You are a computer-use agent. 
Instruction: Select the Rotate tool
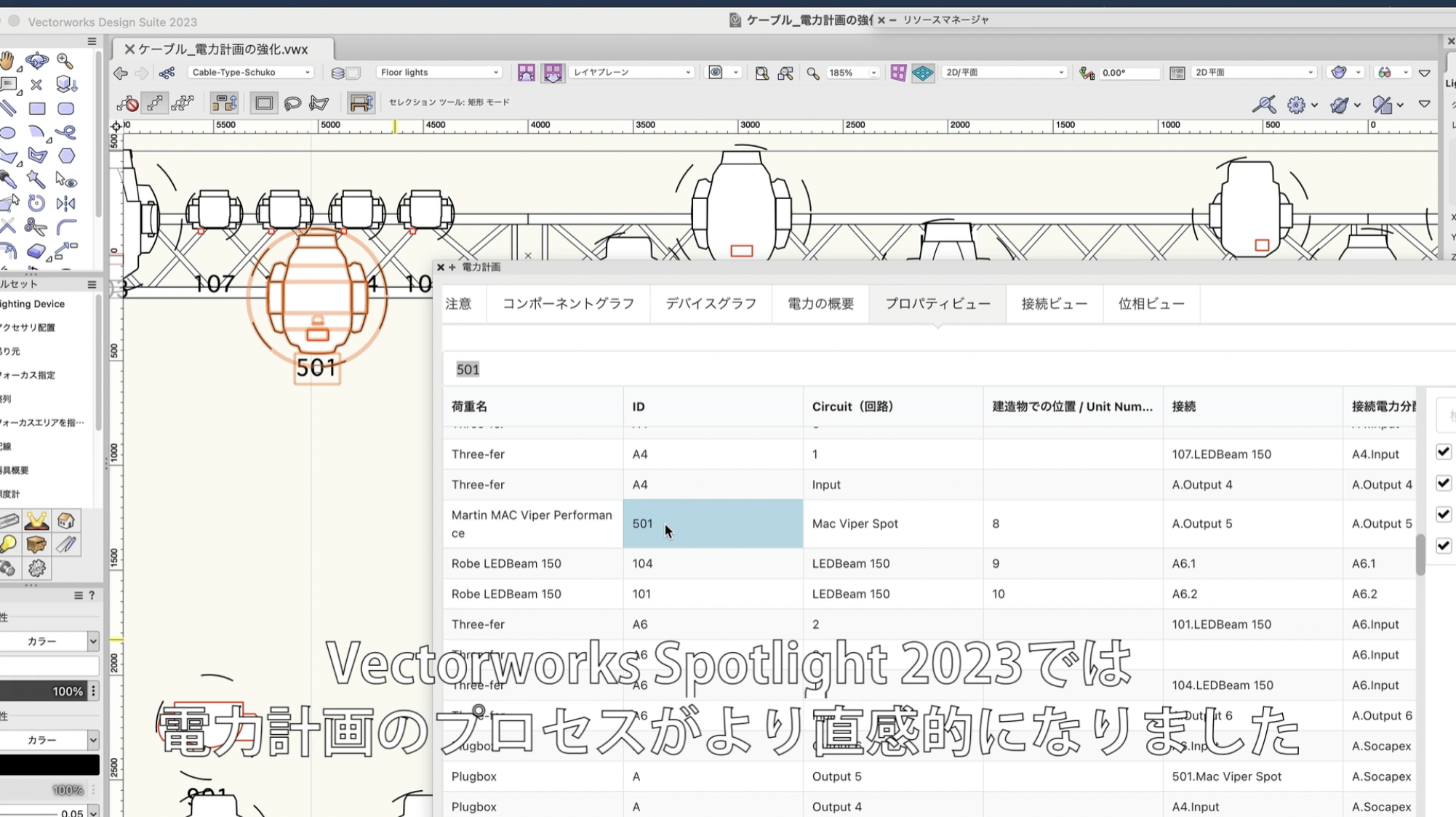(x=36, y=204)
